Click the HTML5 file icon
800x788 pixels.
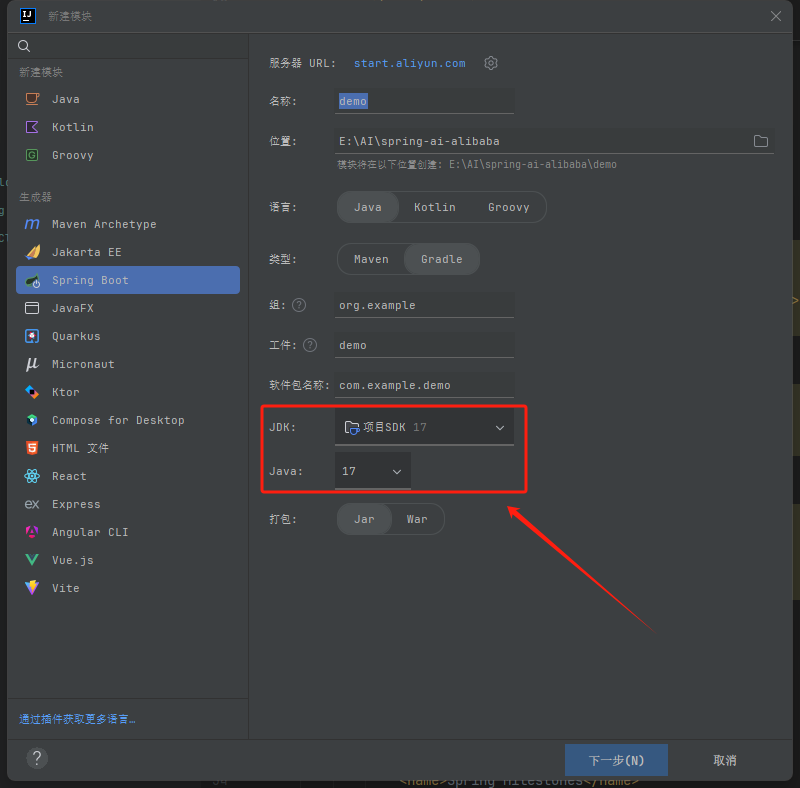coord(32,448)
